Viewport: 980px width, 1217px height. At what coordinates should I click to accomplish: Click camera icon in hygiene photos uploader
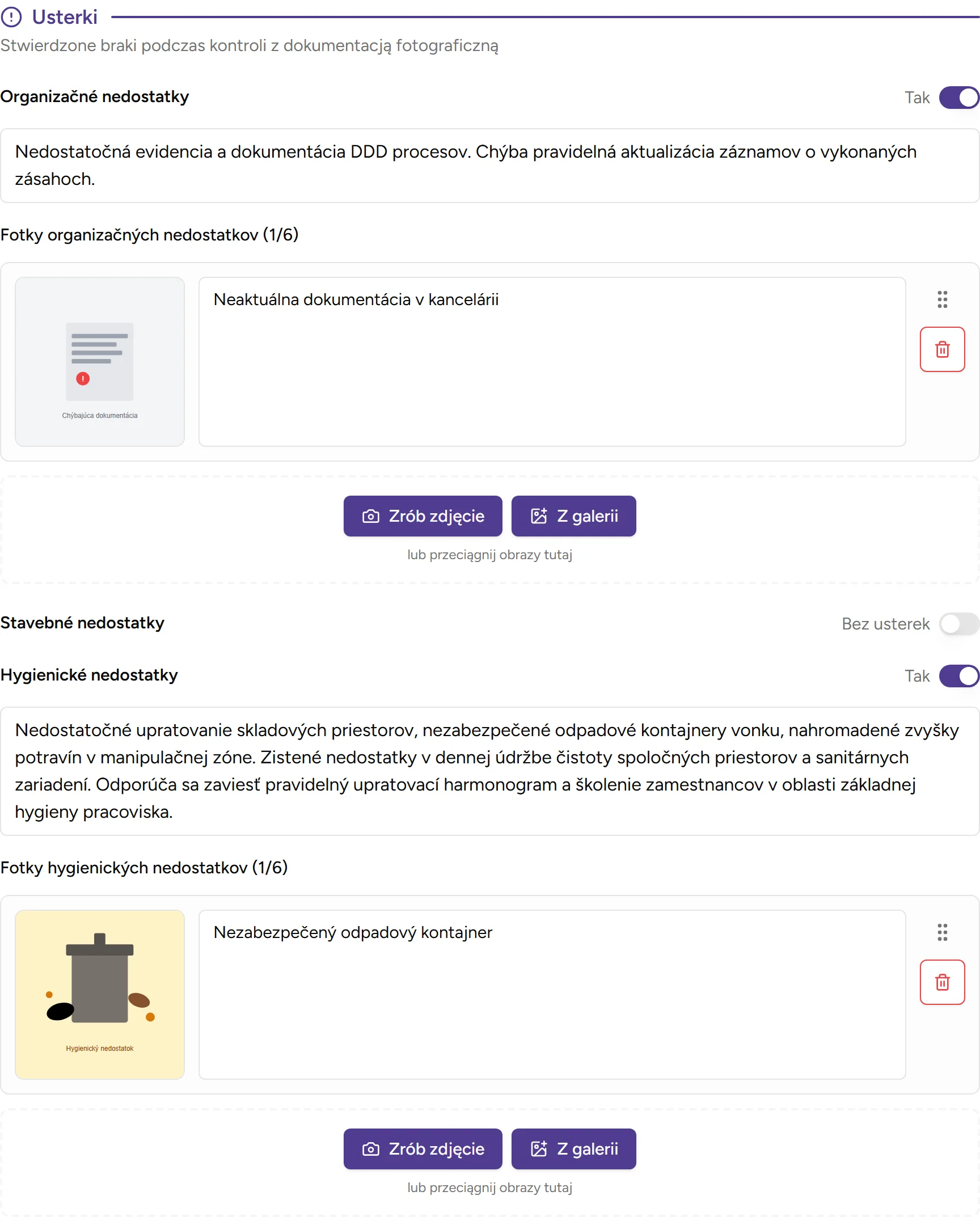371,1149
